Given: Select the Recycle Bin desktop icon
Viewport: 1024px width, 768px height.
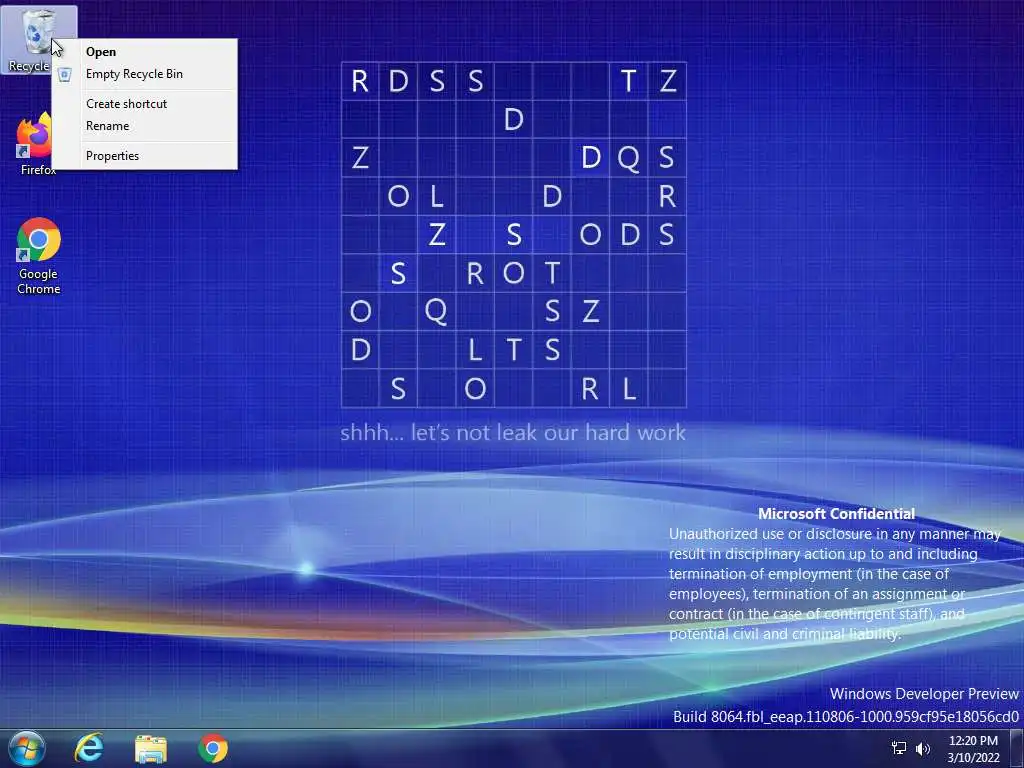Looking at the screenshot, I should point(37,39).
